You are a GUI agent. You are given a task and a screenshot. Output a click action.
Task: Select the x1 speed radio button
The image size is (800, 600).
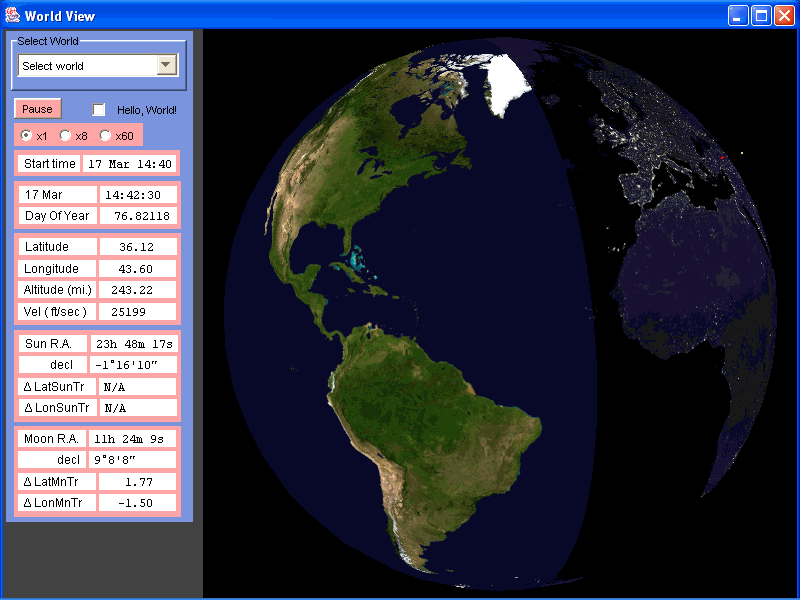26,135
